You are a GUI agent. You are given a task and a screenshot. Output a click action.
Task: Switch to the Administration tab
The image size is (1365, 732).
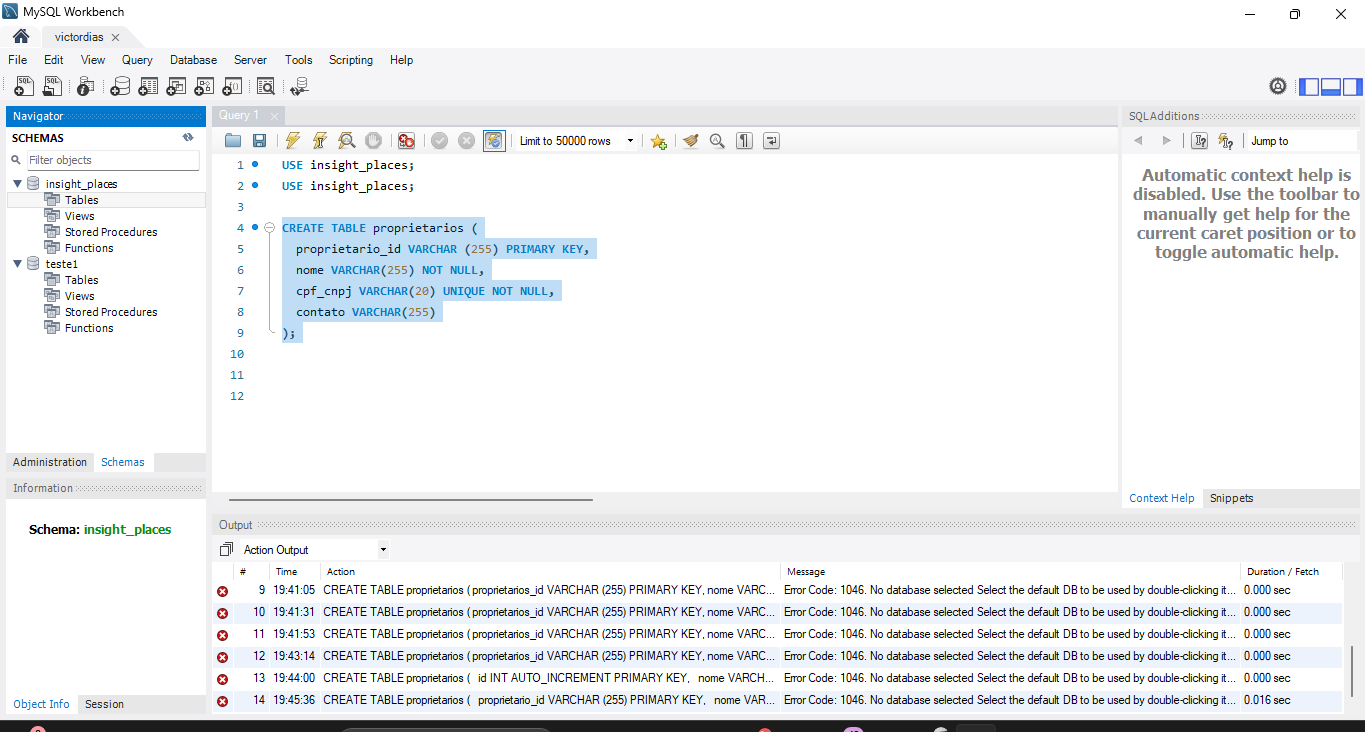pos(50,462)
